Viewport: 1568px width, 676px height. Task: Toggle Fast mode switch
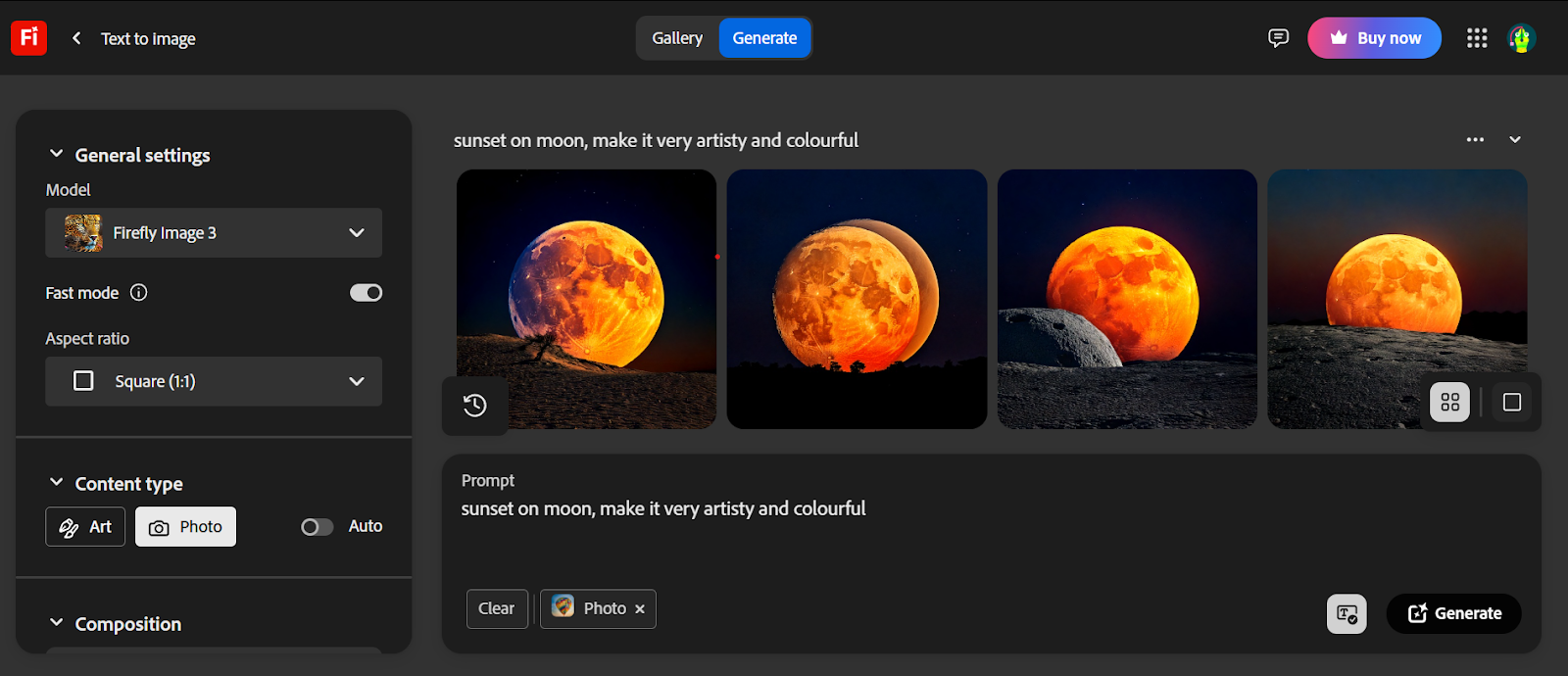pos(367,292)
